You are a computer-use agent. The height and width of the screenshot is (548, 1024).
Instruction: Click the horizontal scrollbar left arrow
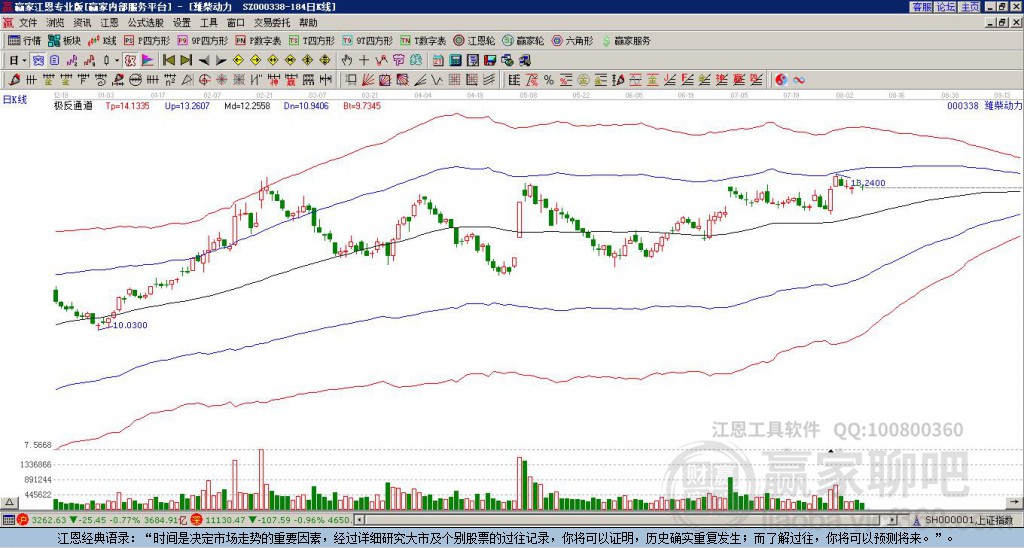coord(359,520)
